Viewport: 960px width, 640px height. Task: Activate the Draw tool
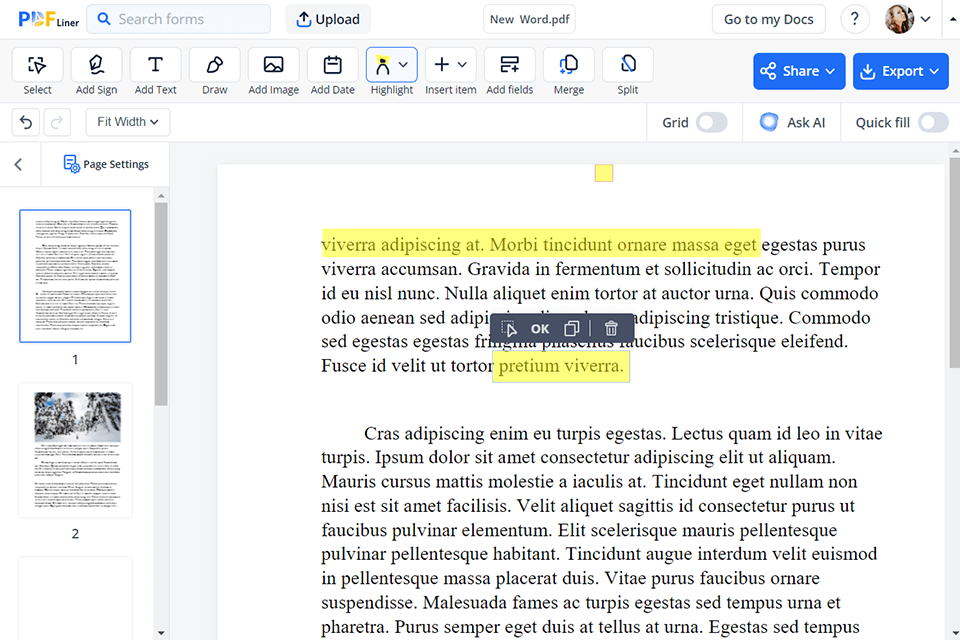(214, 66)
